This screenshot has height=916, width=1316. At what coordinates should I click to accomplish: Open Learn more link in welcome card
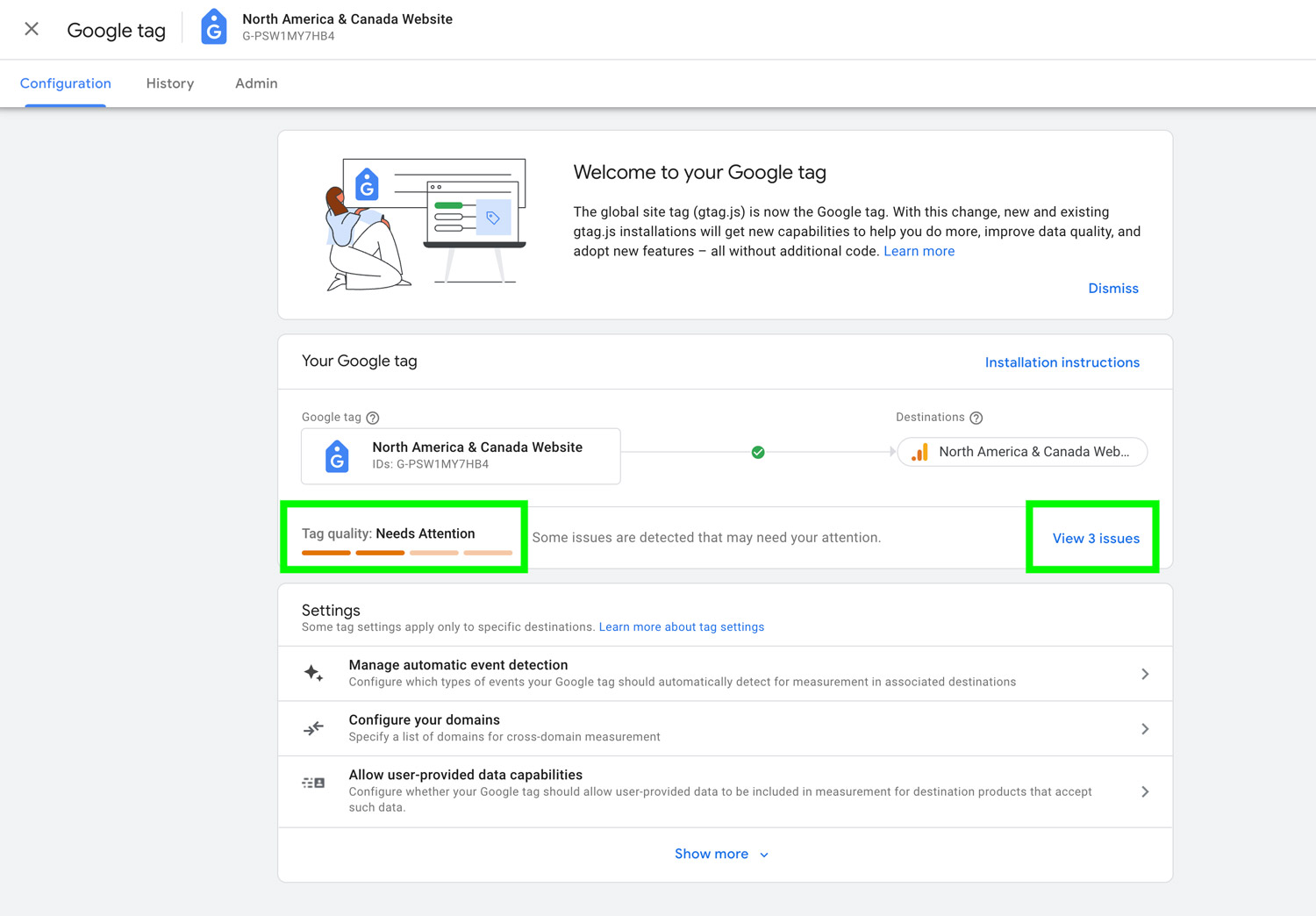[x=919, y=251]
